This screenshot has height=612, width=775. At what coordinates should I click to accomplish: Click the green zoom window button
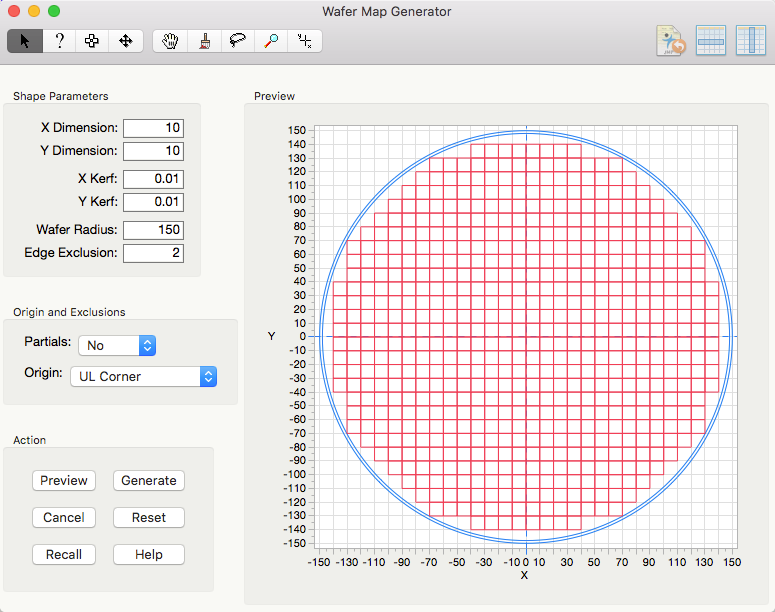54,11
